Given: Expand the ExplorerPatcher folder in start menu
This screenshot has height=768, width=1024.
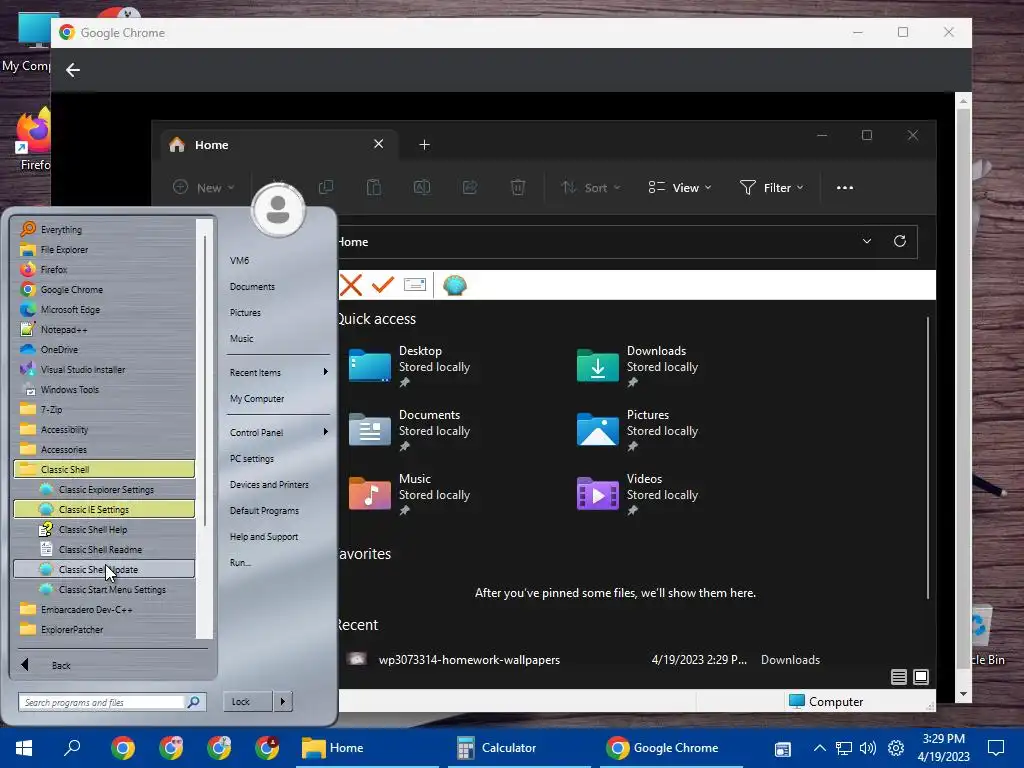Looking at the screenshot, I should (x=104, y=630).
